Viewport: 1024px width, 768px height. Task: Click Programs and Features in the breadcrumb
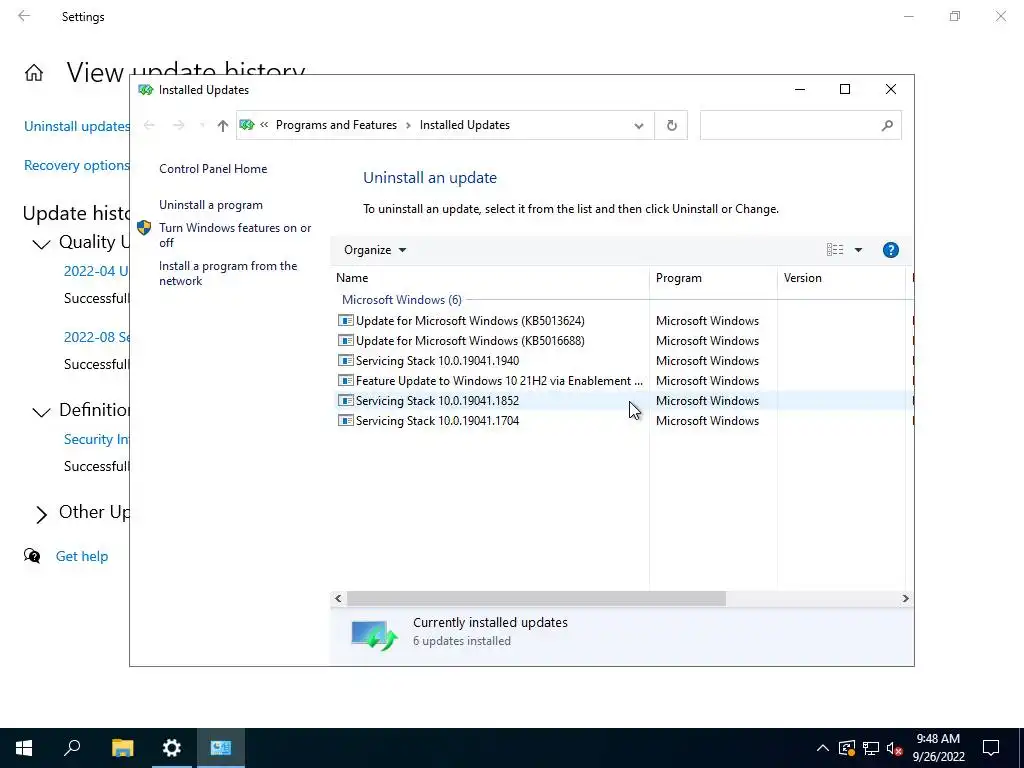[x=336, y=125]
